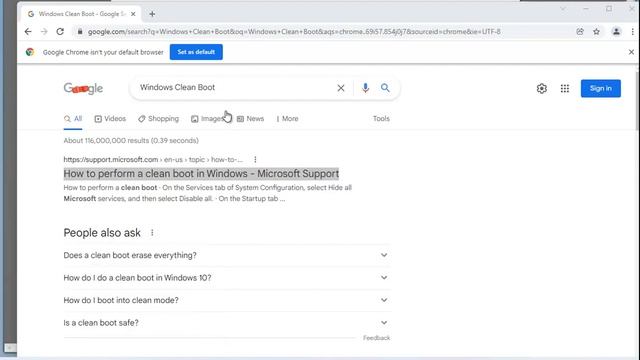The image size is (640, 360).
Task: Click the 'People also ask' heading
Action: 102,233
